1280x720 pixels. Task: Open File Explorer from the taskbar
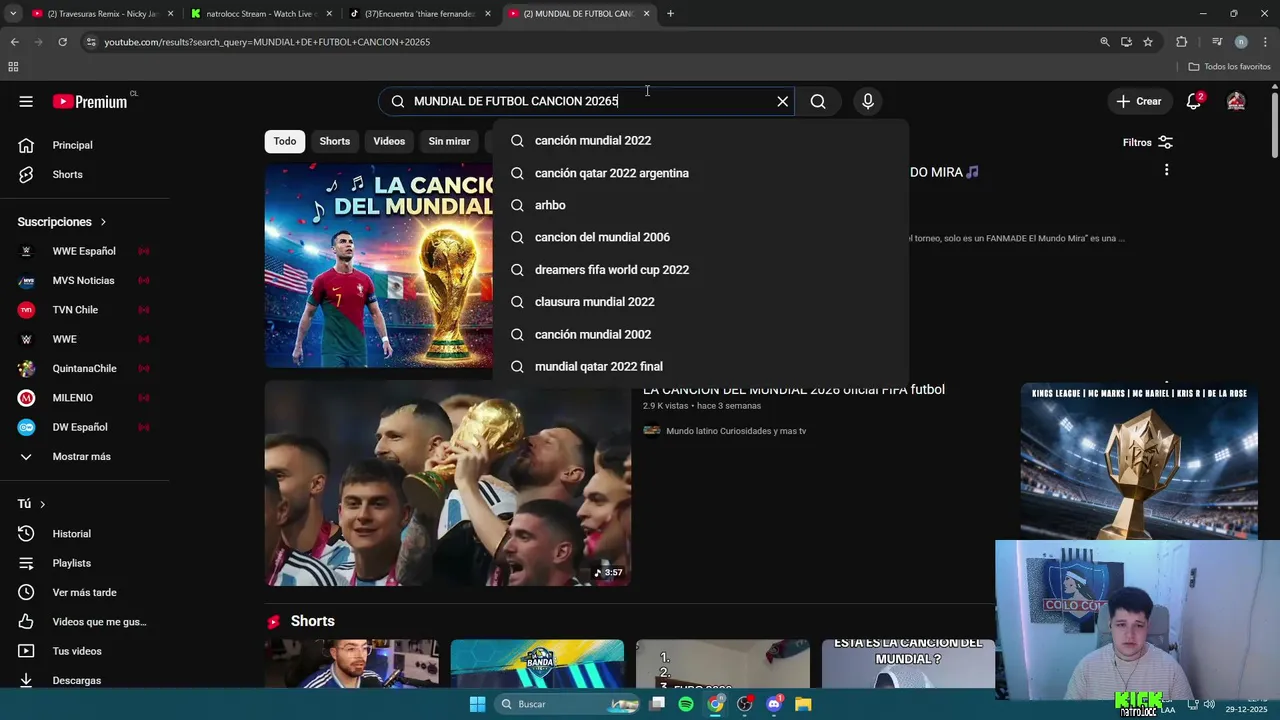[803, 704]
